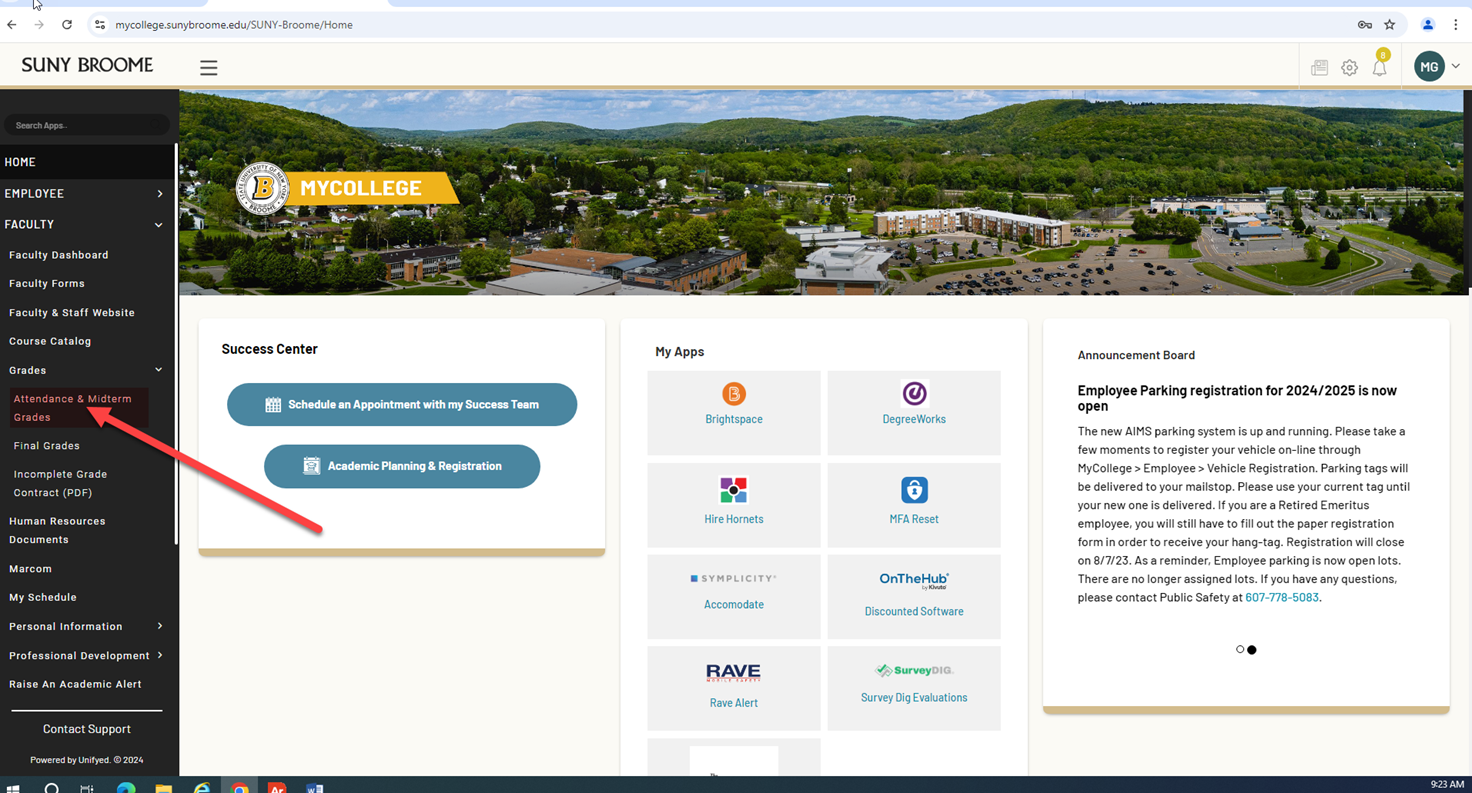Viewport: 1472px width, 793px height.
Task: Click Schedule an Appointment with my Success Team
Action: [x=402, y=404]
